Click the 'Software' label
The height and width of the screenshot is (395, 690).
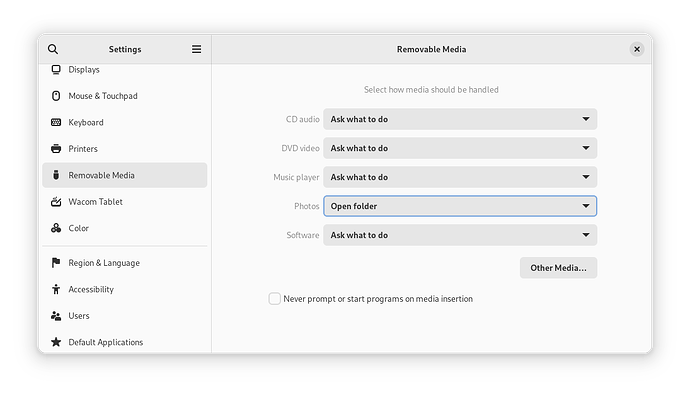tap(303, 235)
